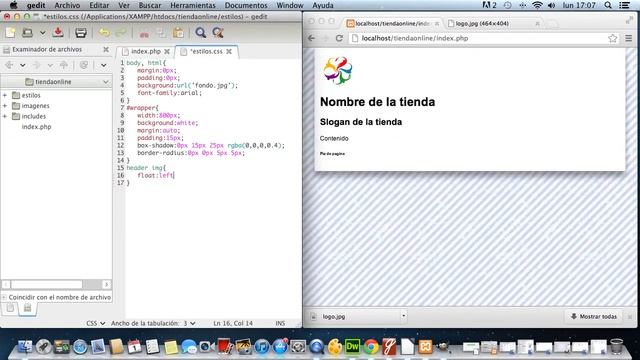Close the *estilos.css editor tab
Screen dimensions: 640x360
point(229,51)
